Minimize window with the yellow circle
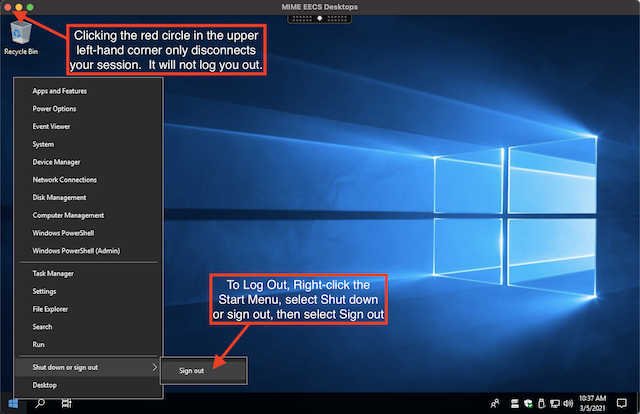Screen dimensions: 640x414 pos(19,7)
